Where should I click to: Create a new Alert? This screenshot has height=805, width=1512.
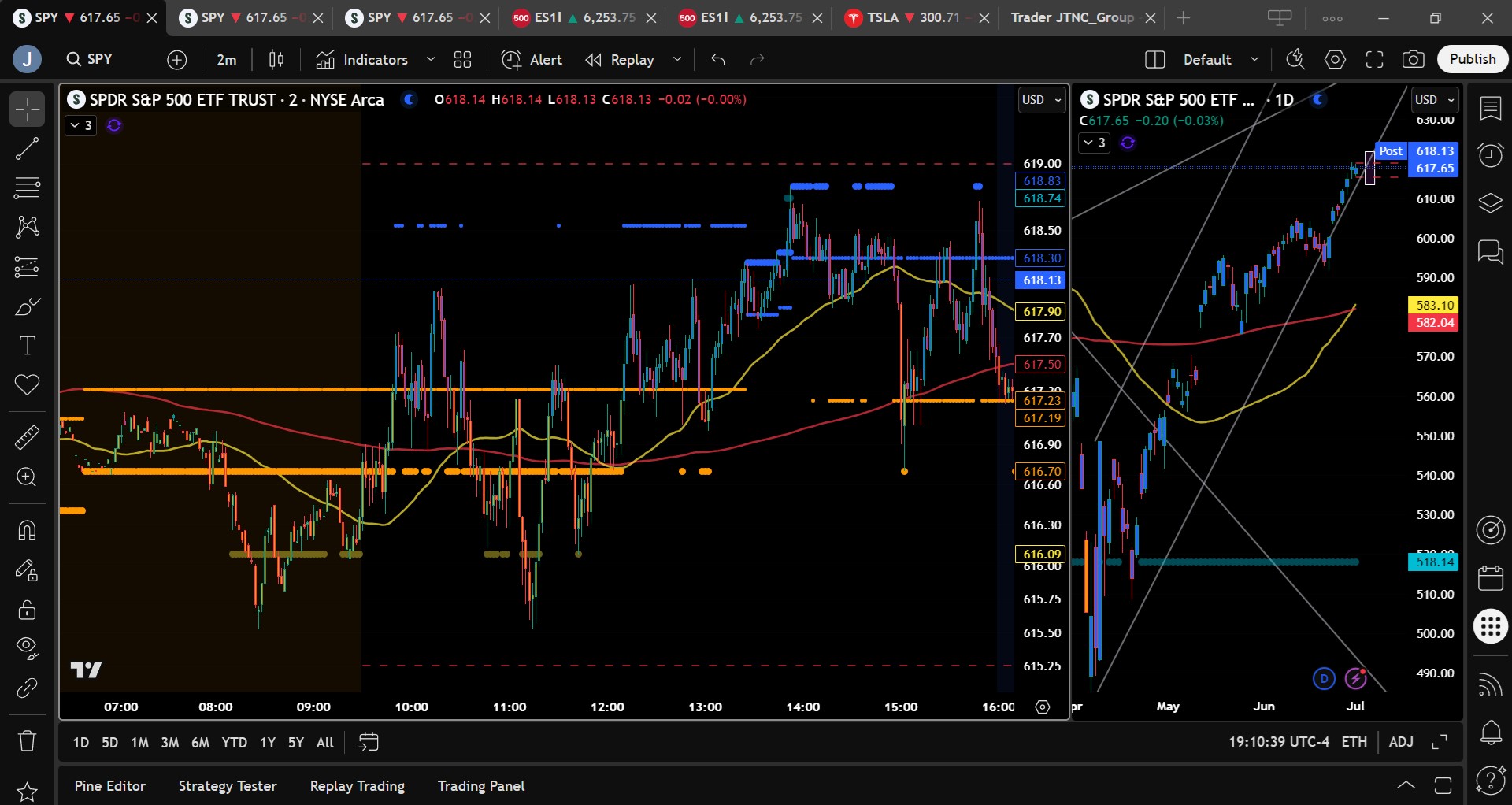coord(532,59)
